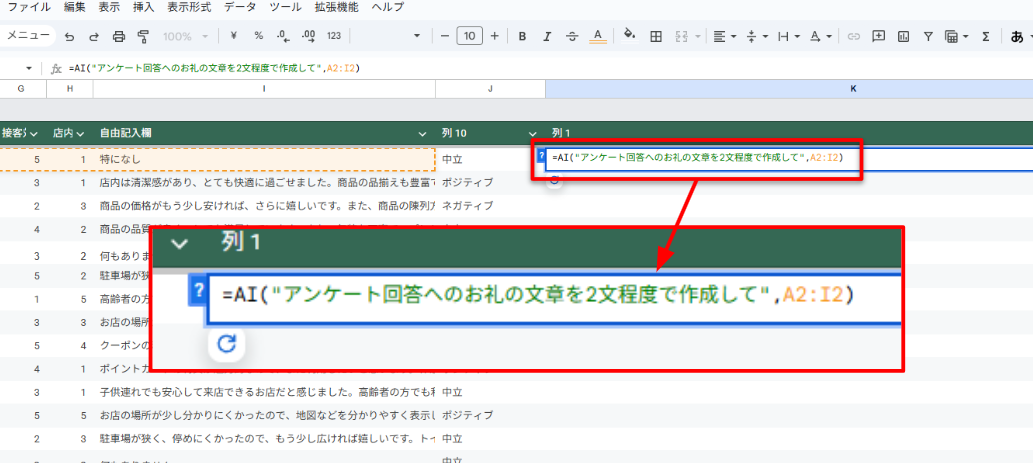Increase decimal places
The height and width of the screenshot is (463, 1033).
[308, 36]
